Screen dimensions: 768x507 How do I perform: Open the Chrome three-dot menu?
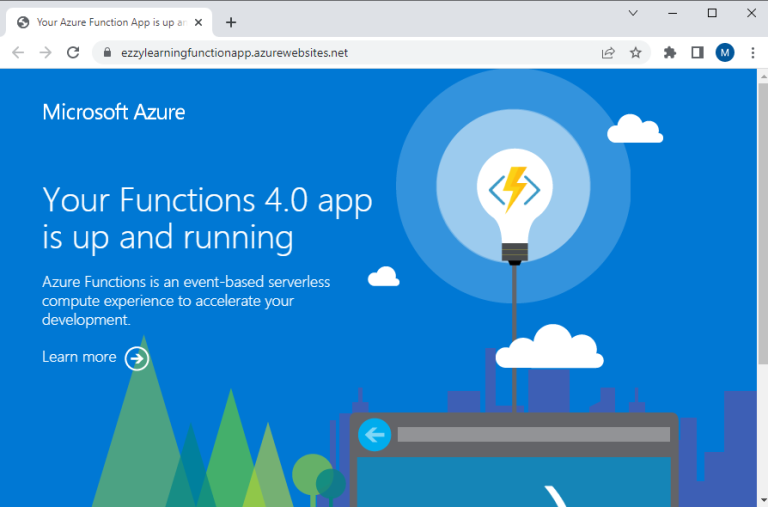[x=752, y=53]
